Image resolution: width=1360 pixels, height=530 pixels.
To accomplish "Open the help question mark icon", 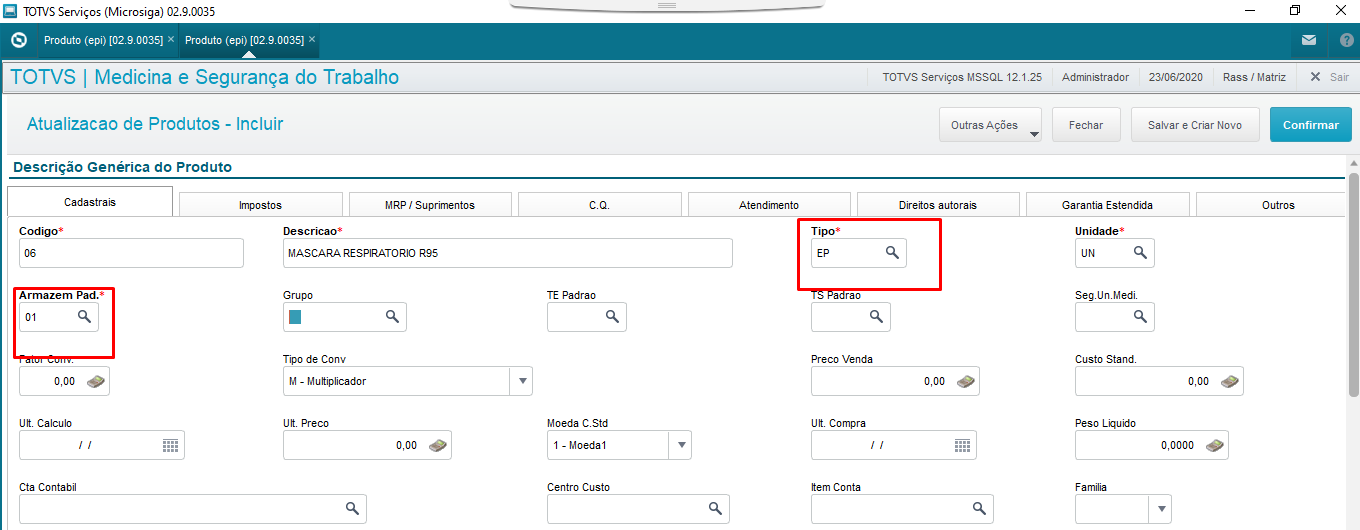I will point(1346,40).
